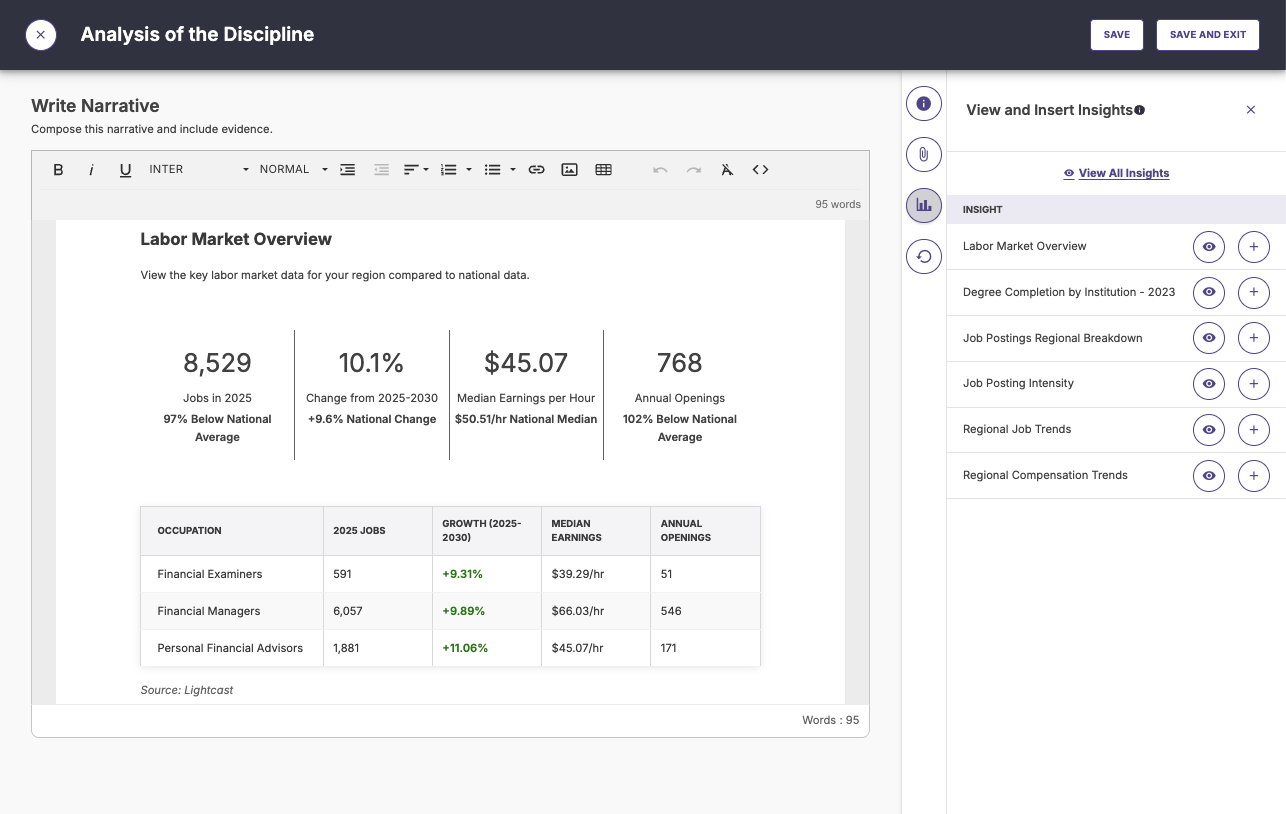Open the source code view

click(760, 170)
